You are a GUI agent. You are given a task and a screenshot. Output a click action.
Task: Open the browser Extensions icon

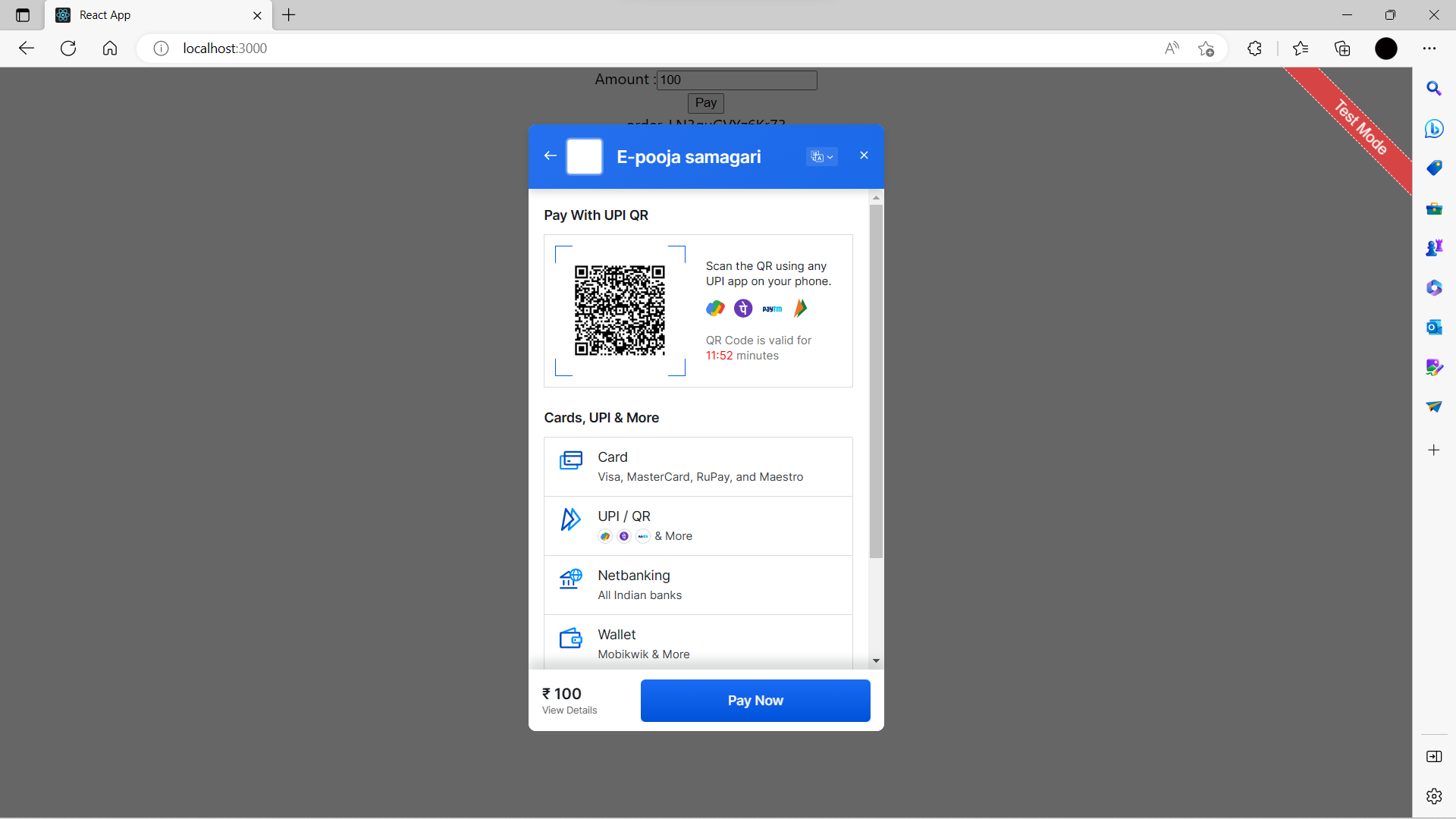pos(1254,49)
